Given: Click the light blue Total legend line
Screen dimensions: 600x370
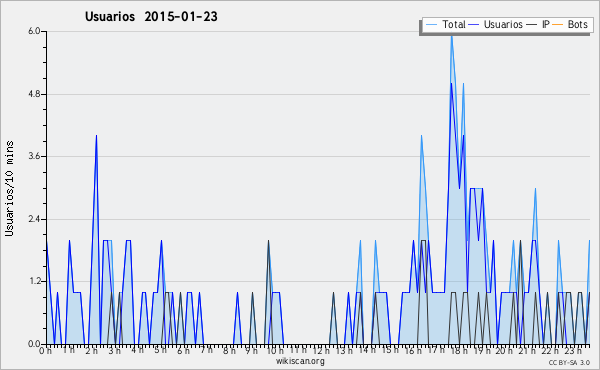Looking at the screenshot, I should coord(431,25).
